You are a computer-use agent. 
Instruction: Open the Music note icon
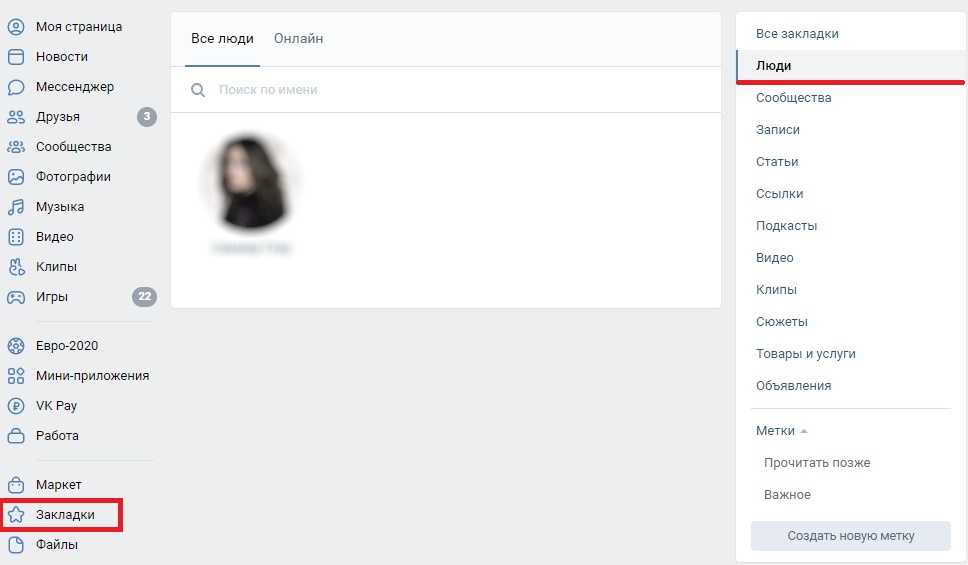click(16, 207)
